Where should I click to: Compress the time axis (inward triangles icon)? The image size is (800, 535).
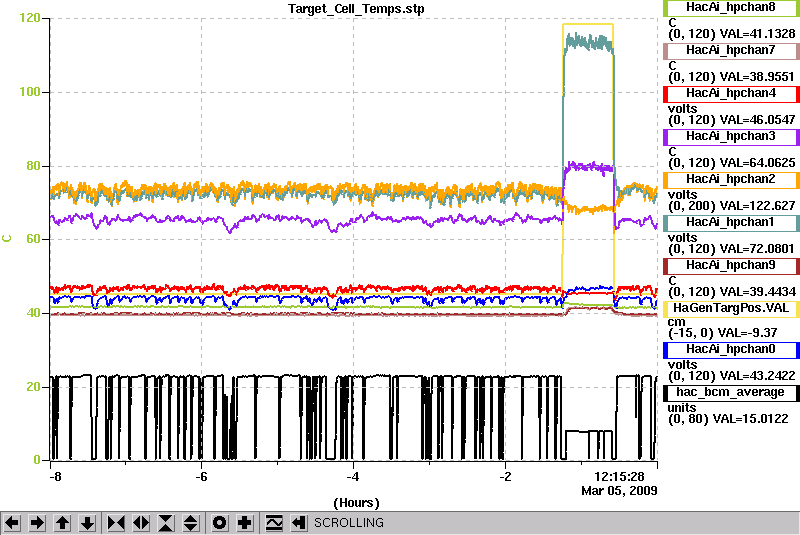click(116, 523)
